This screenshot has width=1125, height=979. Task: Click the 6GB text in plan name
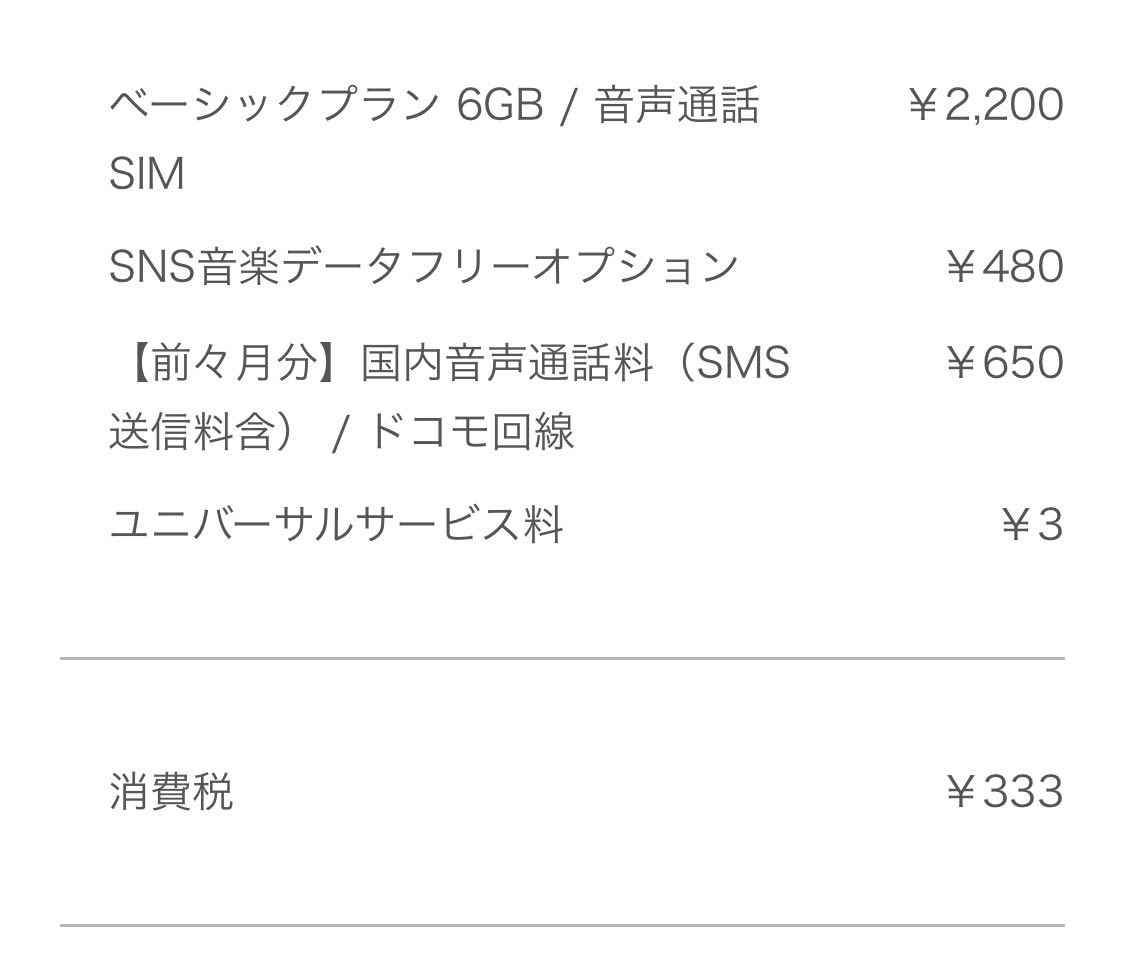(500, 105)
